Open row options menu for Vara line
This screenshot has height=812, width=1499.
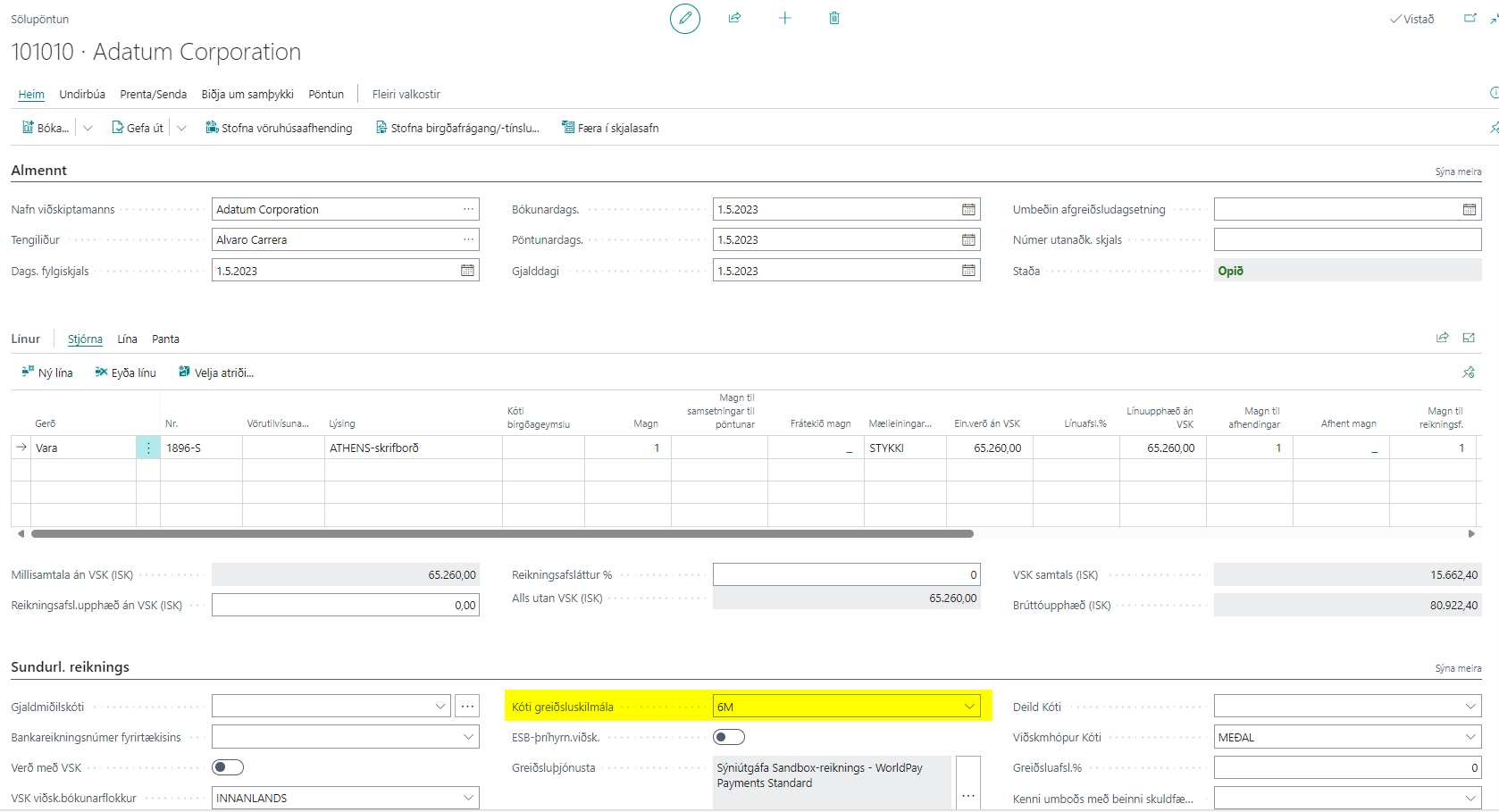point(148,448)
